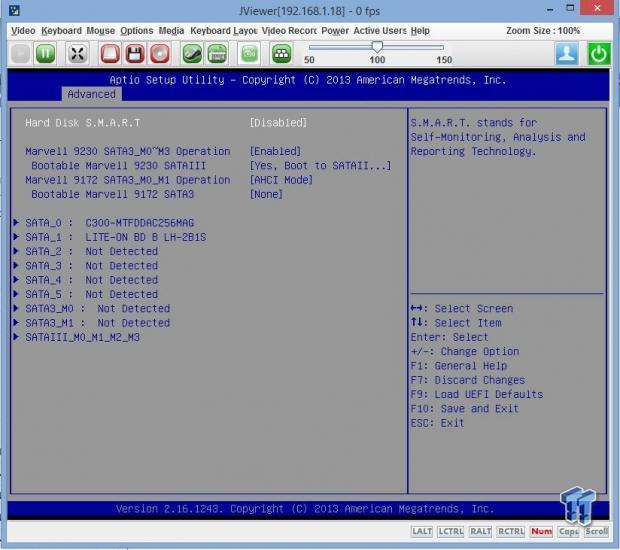Toggle full screen mode icon
The width and height of the screenshot is (620, 550).
click(77, 53)
